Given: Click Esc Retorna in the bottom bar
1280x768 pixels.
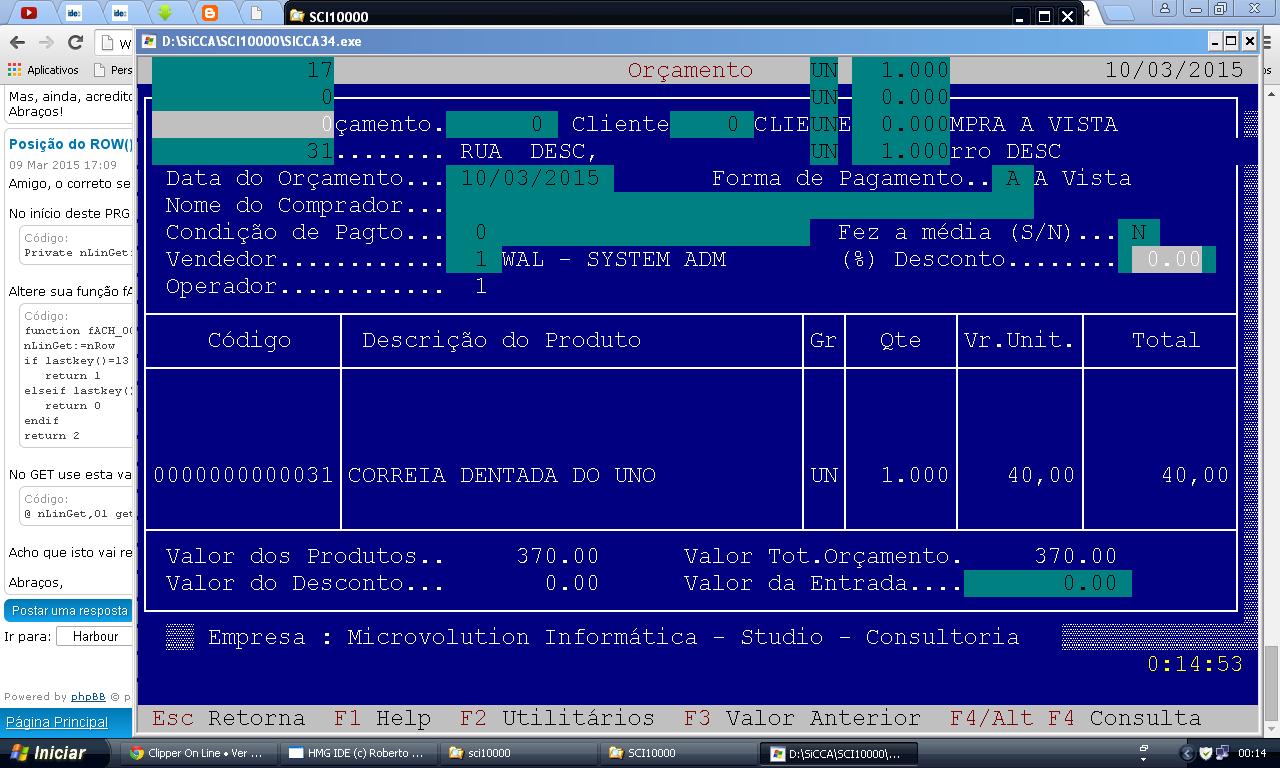Looking at the screenshot, I should point(228,718).
